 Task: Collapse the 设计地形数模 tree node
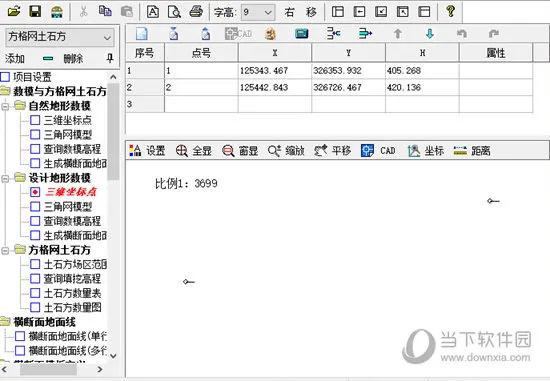[x=5, y=178]
